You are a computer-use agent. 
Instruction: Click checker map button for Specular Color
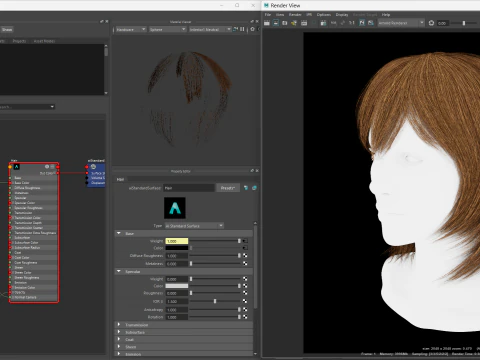[245, 286]
